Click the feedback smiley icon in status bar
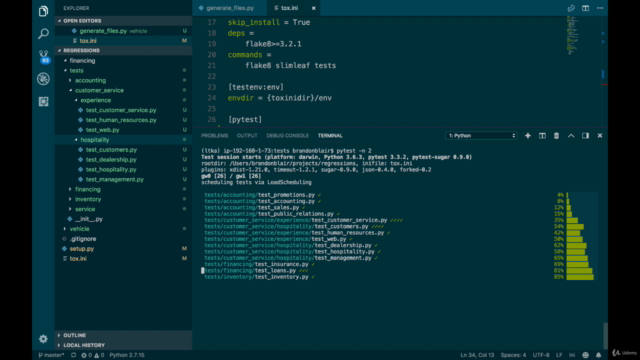 [x=585, y=355]
